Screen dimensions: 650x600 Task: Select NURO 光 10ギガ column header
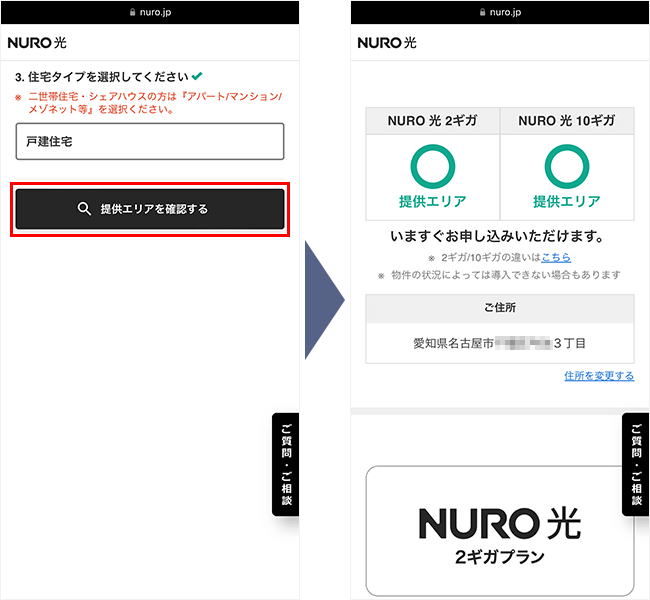pyautogui.click(x=567, y=121)
